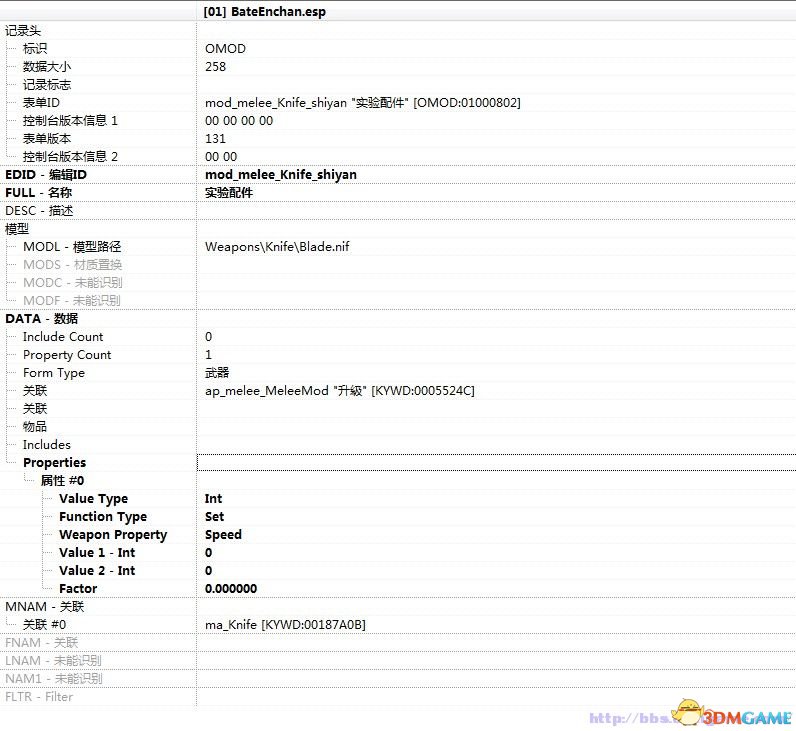The height and width of the screenshot is (731, 796).
Task: Select the Includes row
Action: click(47, 445)
